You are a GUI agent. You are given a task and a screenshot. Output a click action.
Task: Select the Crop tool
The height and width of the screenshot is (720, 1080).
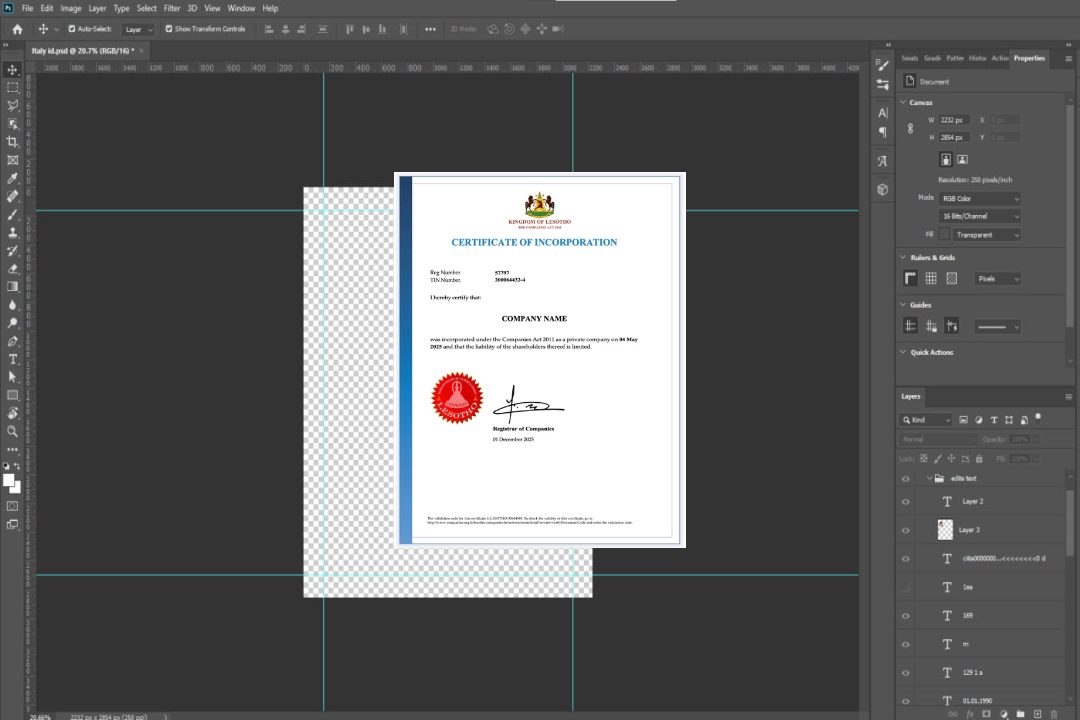[12, 141]
